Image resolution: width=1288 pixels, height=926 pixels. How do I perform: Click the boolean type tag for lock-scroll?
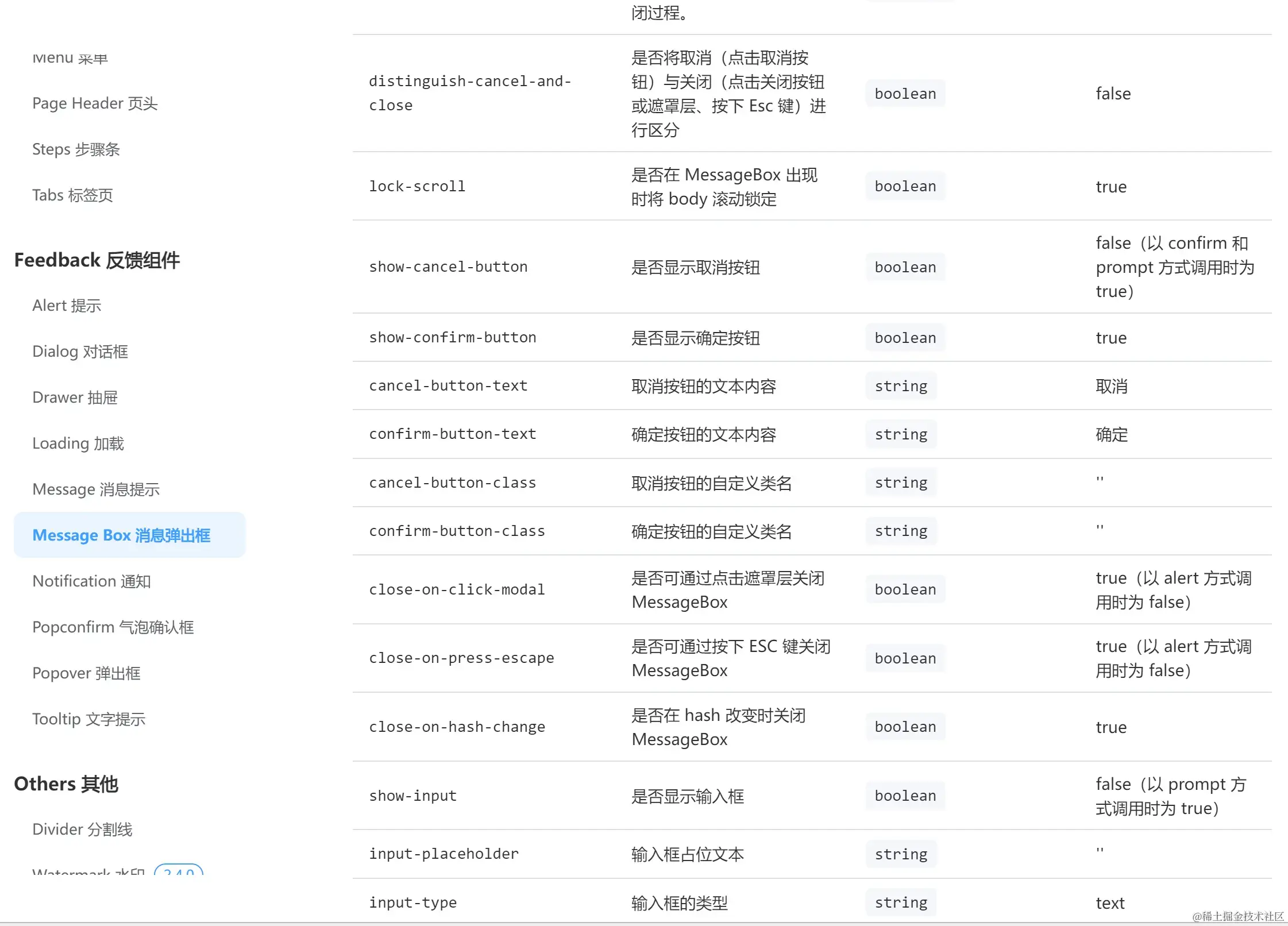905,186
